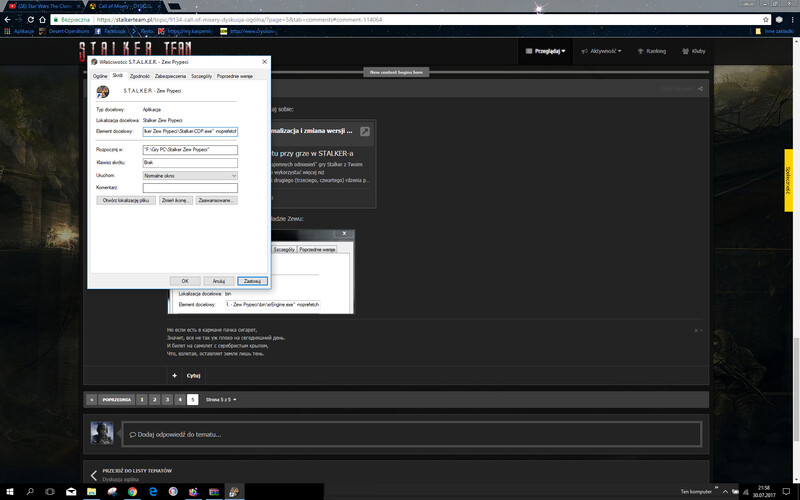Screen dimensions: 800x500
Task: Open the Inne zakładki bookmarks folder
Action: (774, 31)
